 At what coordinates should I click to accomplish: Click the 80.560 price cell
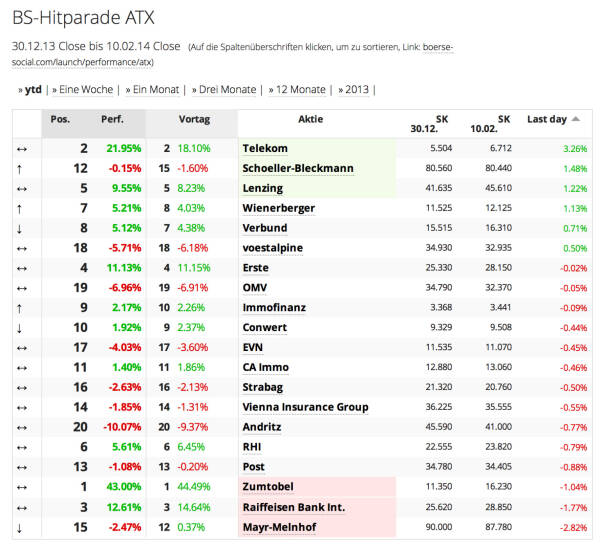(x=439, y=168)
